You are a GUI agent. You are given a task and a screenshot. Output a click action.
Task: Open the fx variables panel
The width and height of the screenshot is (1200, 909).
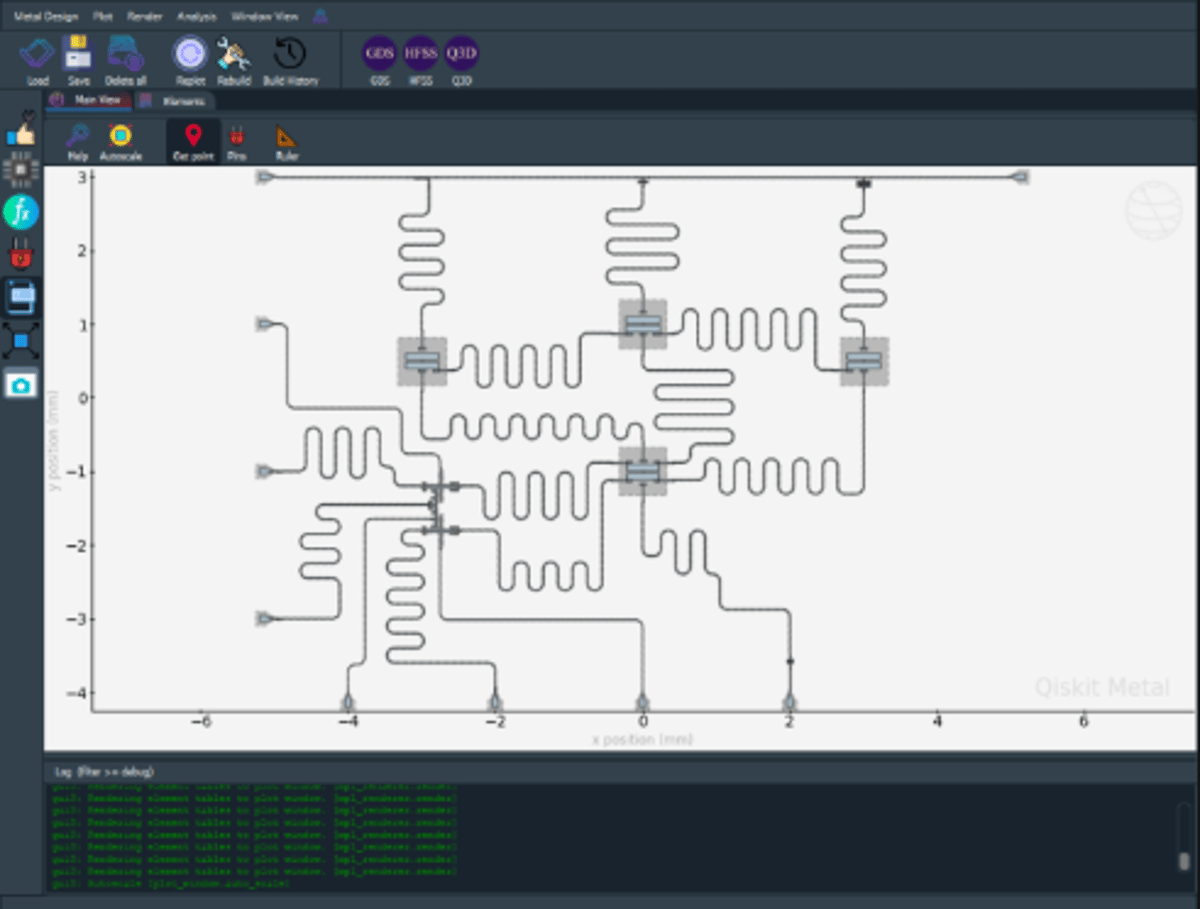21,212
